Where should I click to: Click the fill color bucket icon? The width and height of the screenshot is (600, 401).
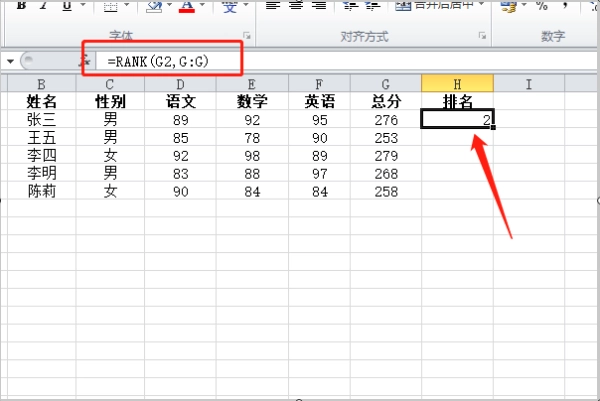(x=154, y=5)
